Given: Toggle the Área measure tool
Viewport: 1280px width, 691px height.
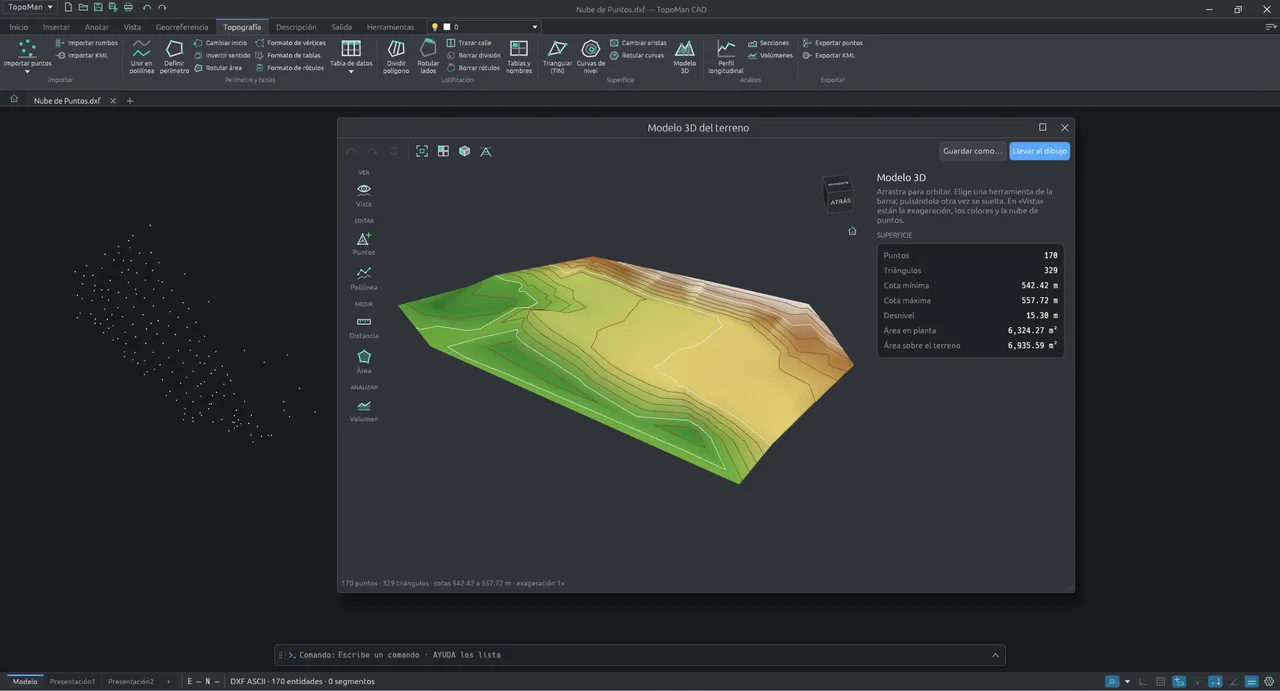Looking at the screenshot, I should tap(364, 361).
